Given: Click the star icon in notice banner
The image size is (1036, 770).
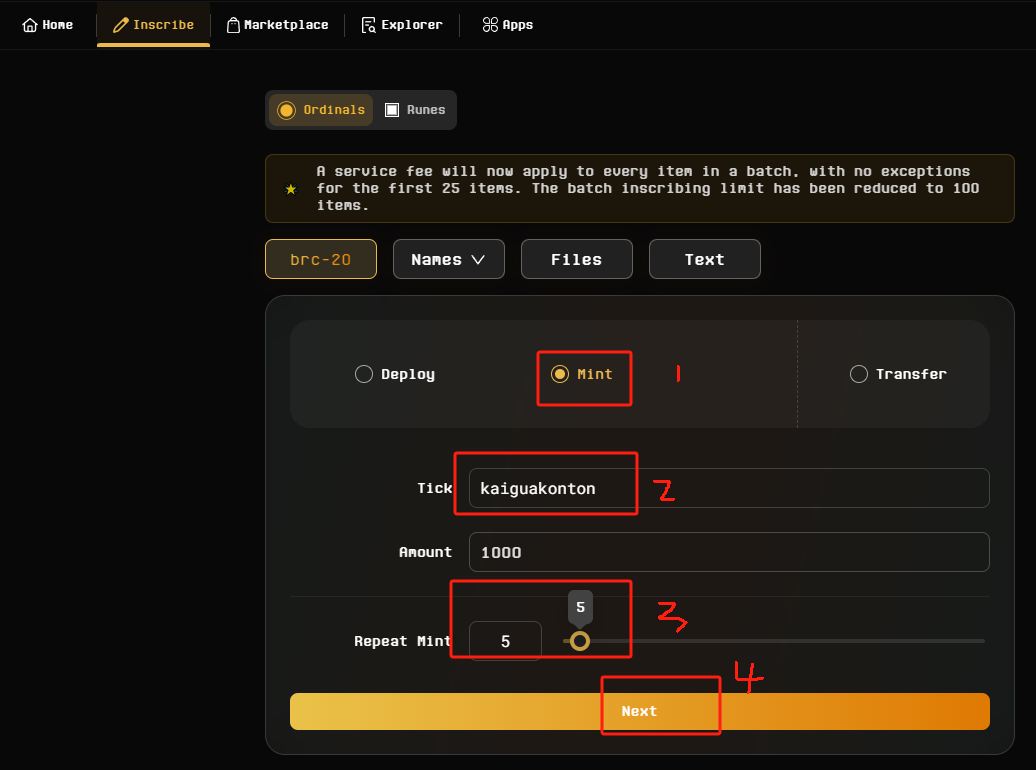Looking at the screenshot, I should [291, 189].
